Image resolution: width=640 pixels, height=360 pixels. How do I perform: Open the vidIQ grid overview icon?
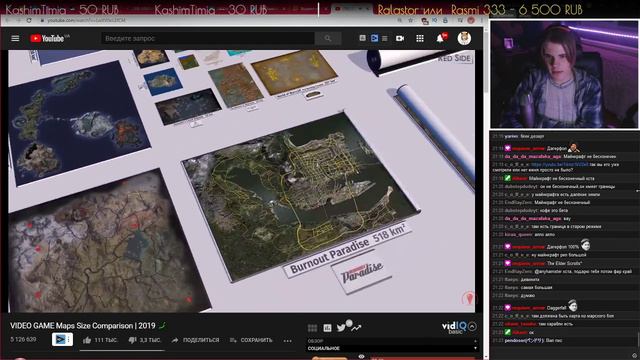coord(312,328)
